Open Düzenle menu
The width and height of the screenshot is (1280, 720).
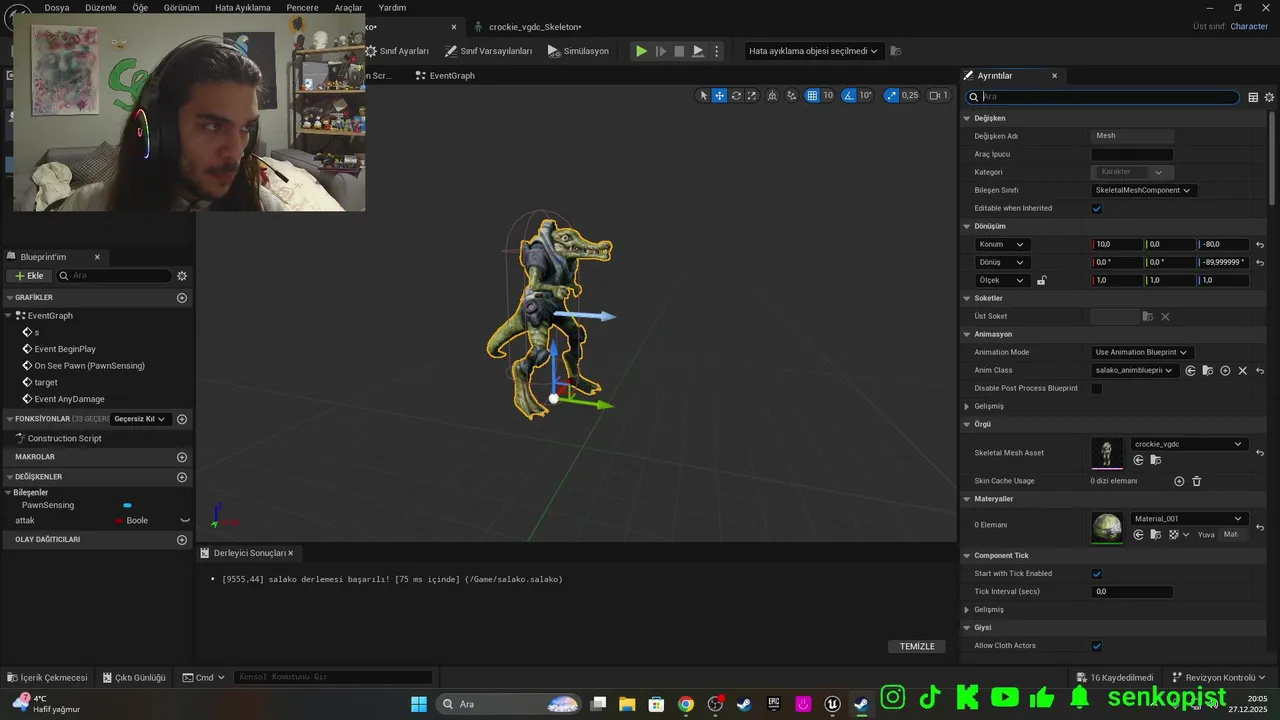click(101, 7)
